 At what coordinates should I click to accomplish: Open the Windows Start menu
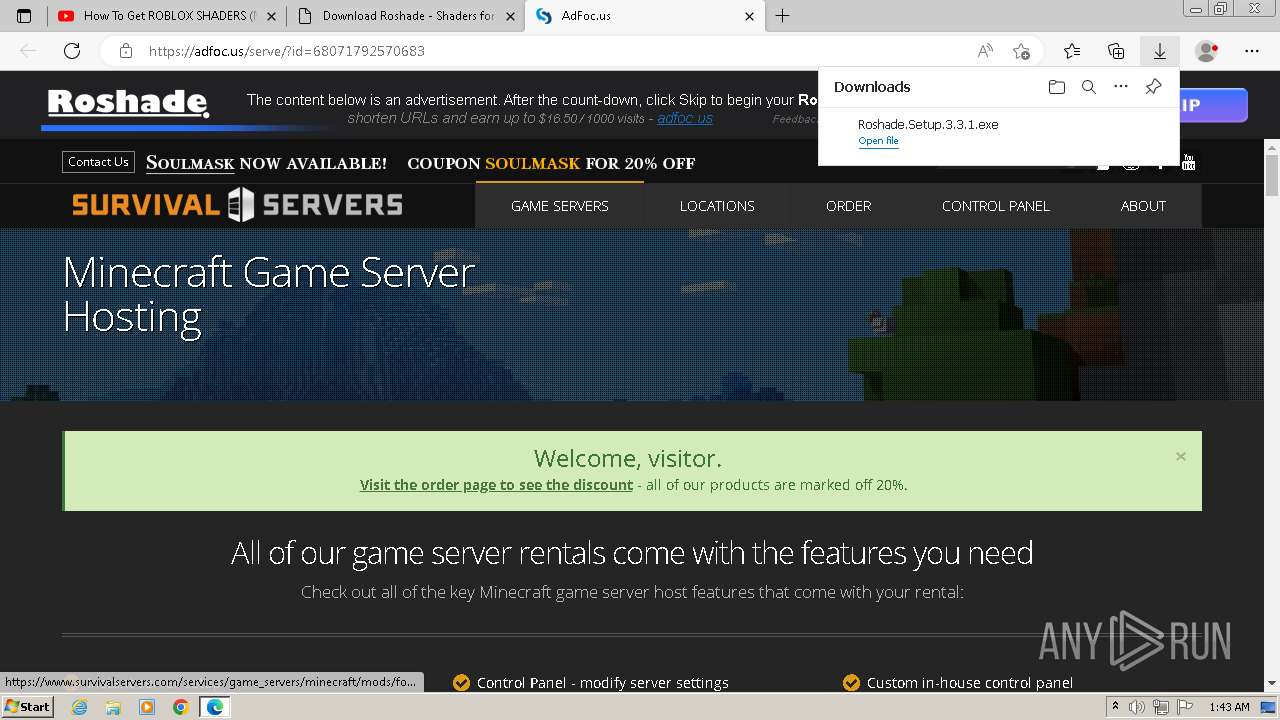pyautogui.click(x=28, y=707)
